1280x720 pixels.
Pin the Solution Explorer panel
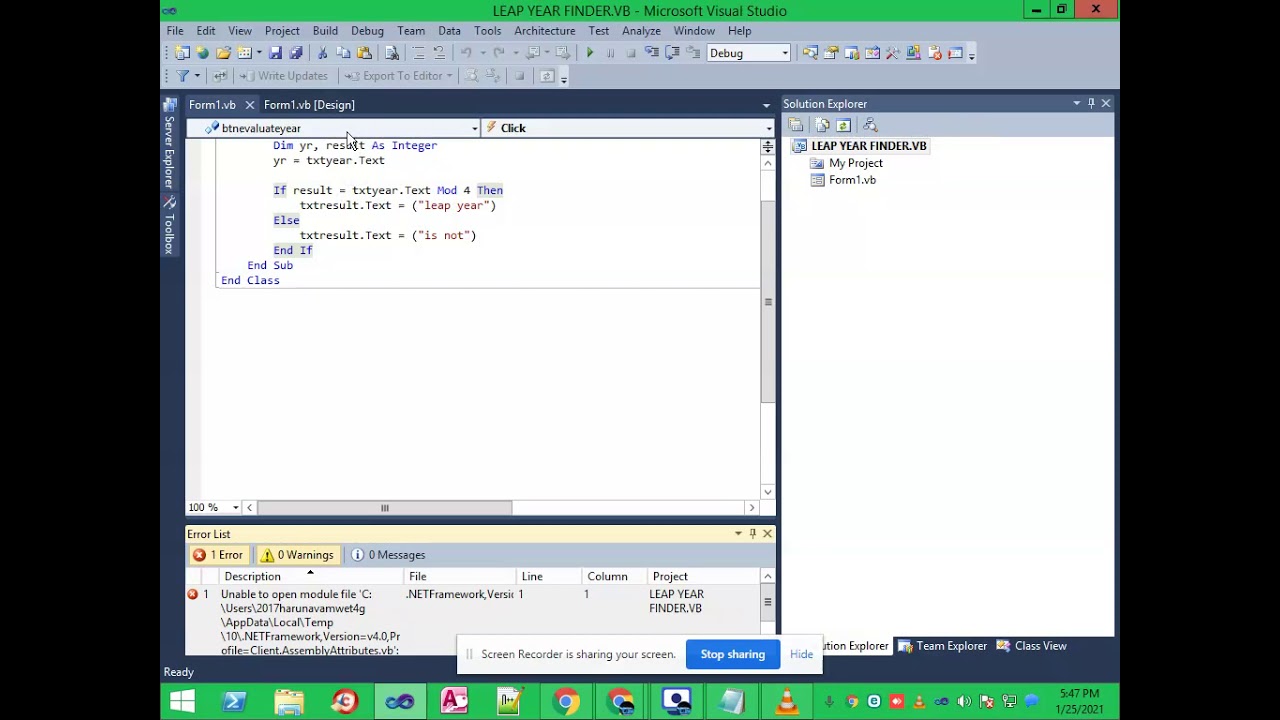(x=1091, y=104)
